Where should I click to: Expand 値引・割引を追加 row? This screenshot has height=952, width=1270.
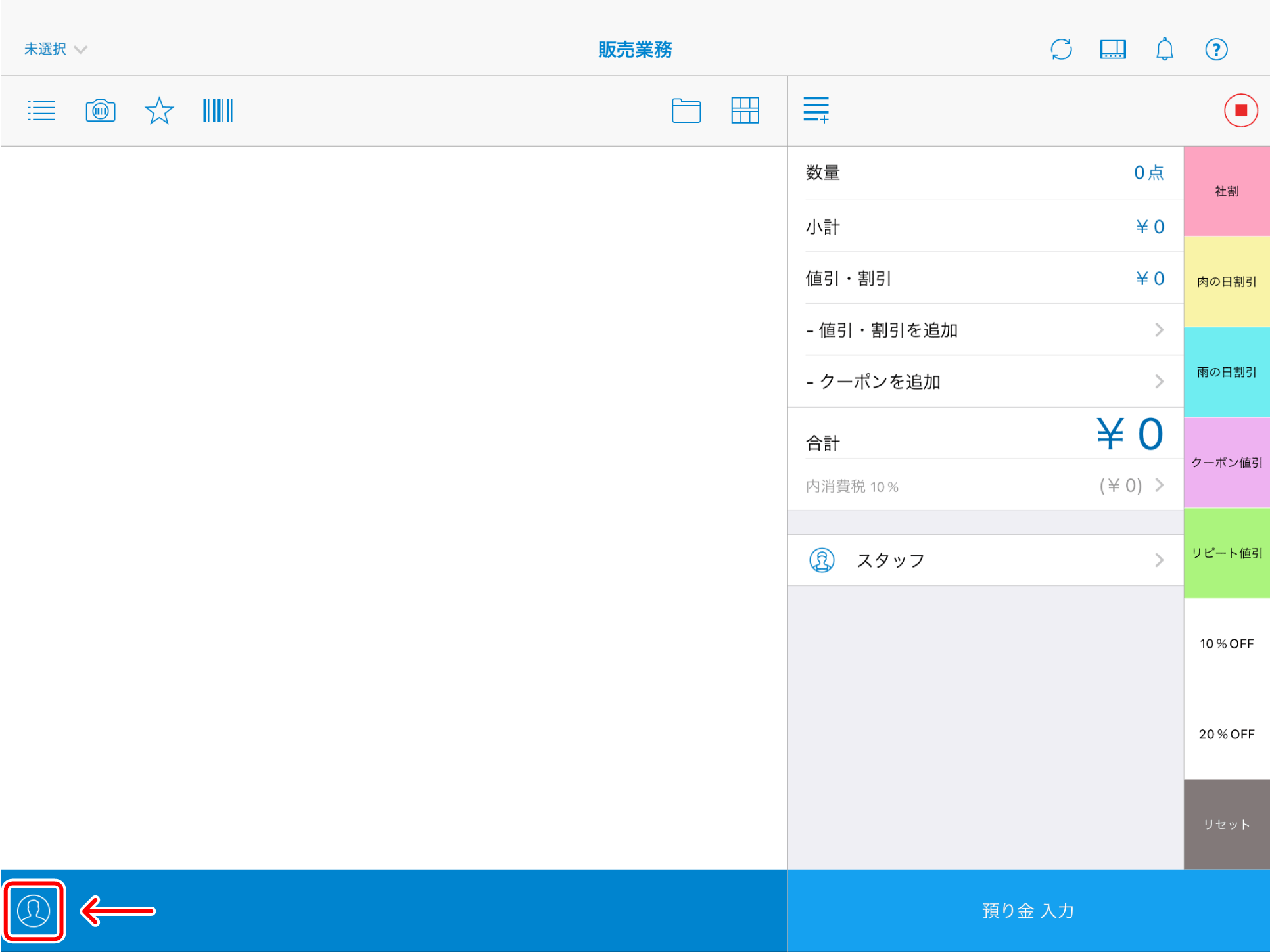point(985,330)
